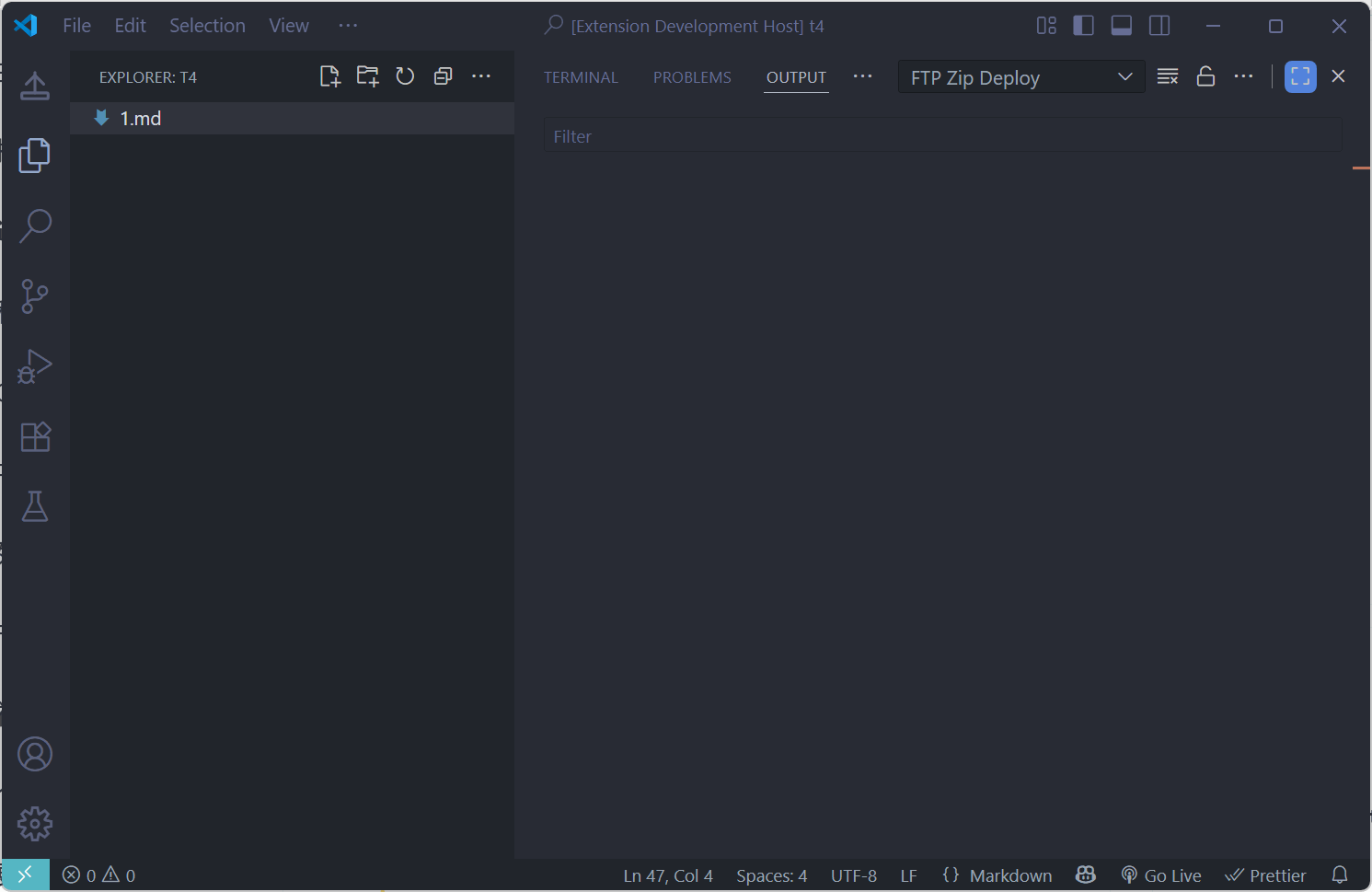1372x892 pixels.
Task: Open Output panel more actions menu
Action: 1243,76
